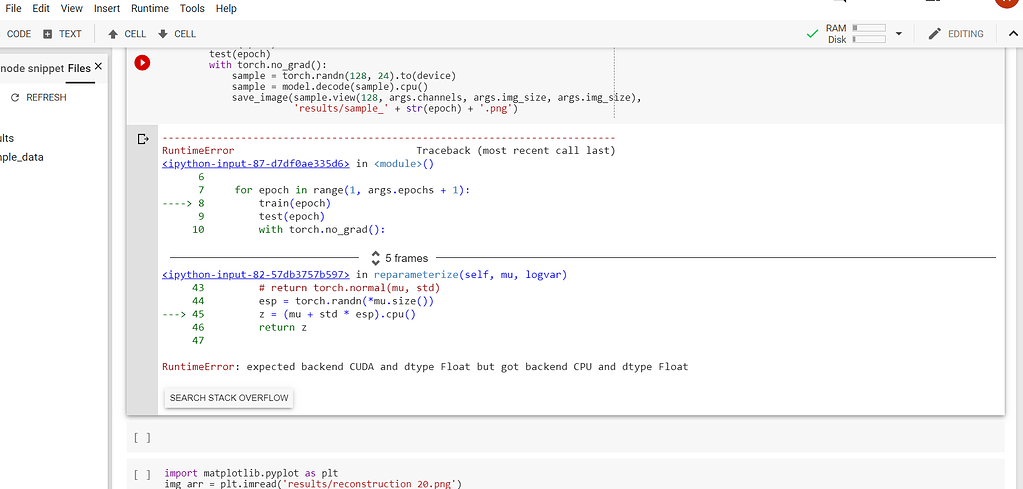The width and height of the screenshot is (1023, 489).
Task: Move cell down with arrow button
Action: [177, 34]
